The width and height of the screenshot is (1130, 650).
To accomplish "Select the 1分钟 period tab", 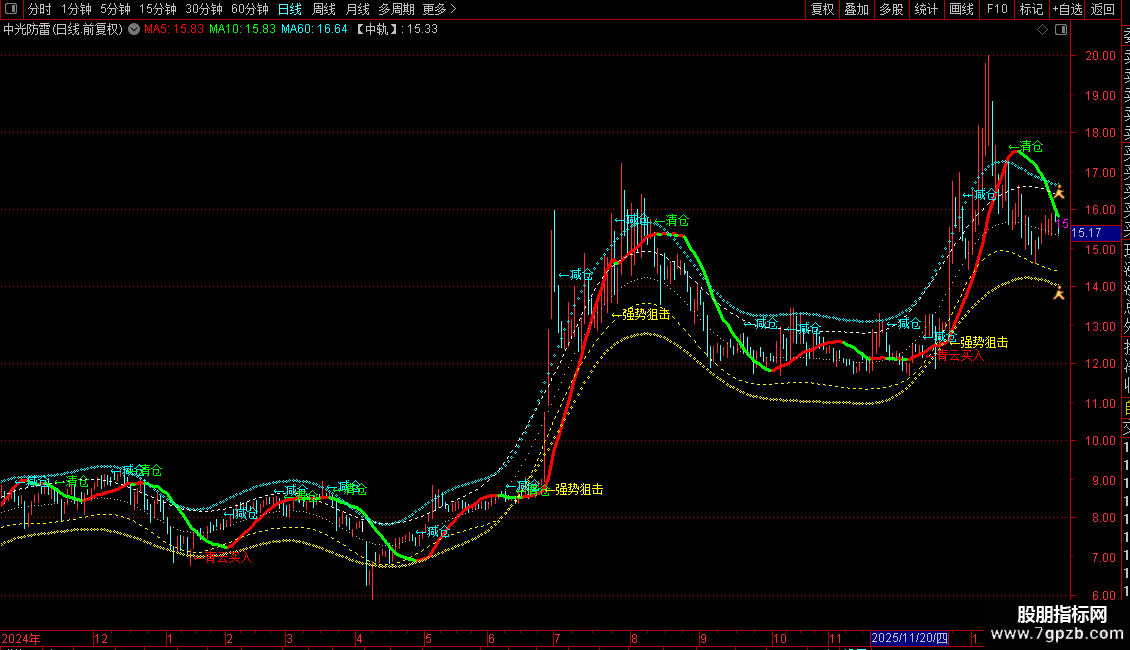I will coord(76,9).
